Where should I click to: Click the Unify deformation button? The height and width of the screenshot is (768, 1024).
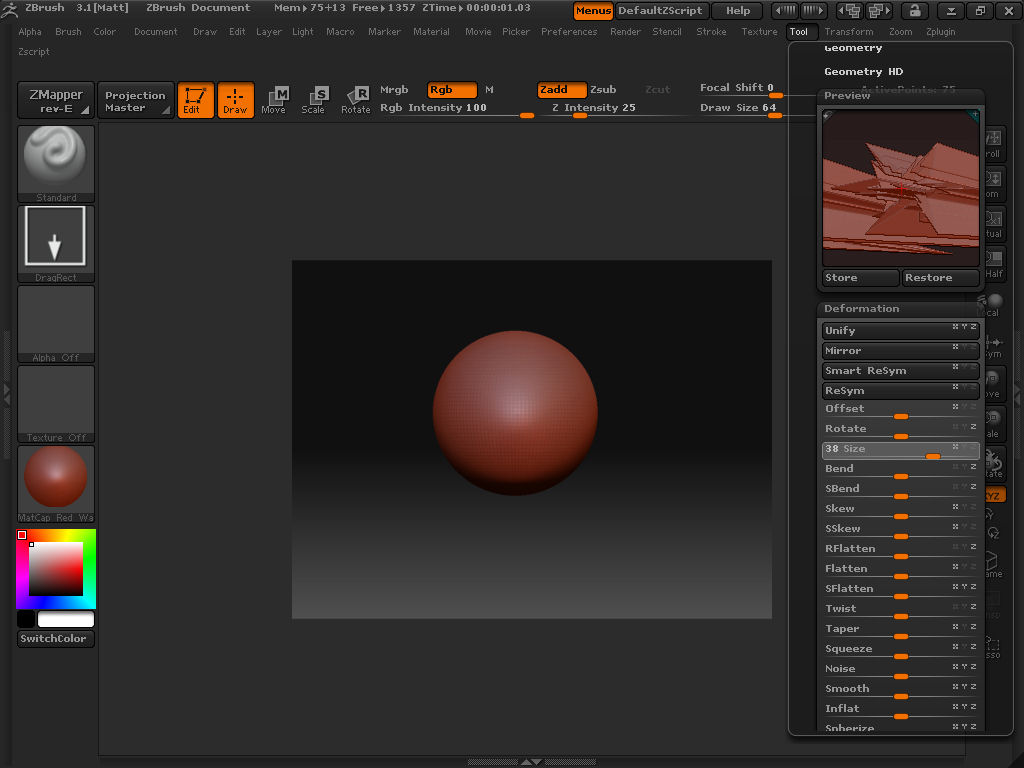pos(900,330)
